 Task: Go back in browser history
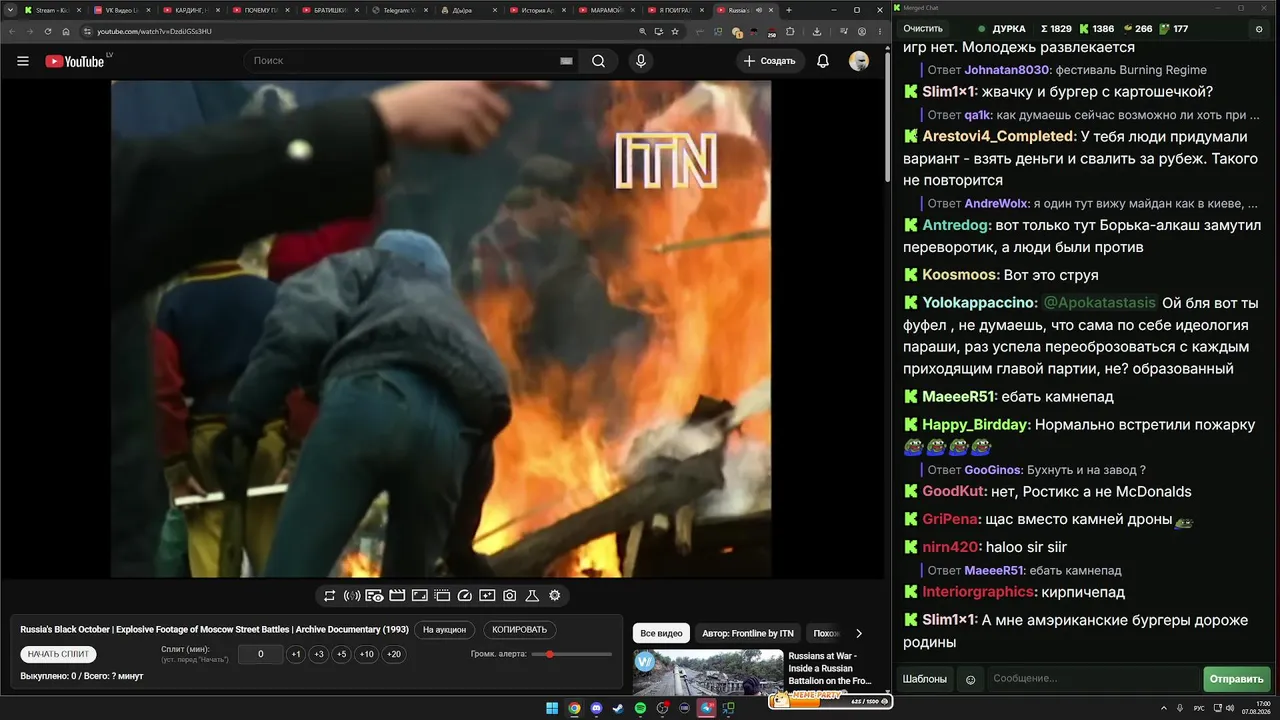coord(12,31)
